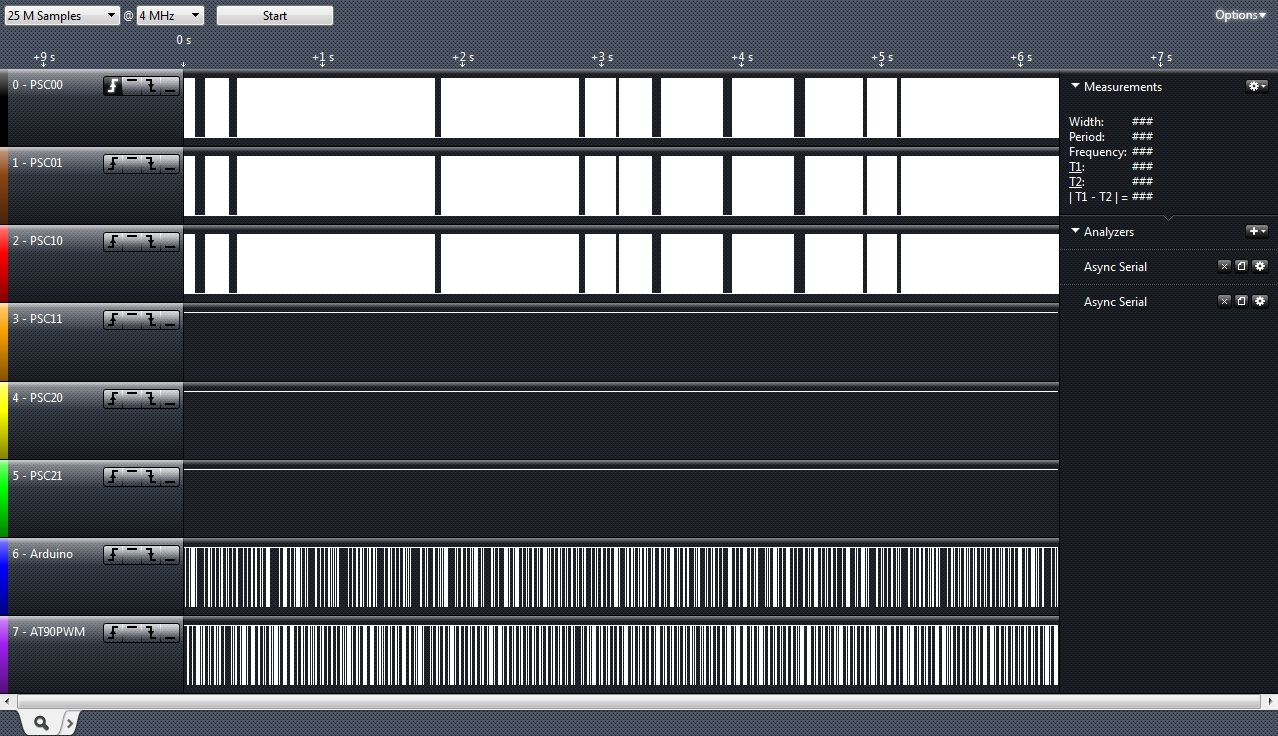Click the +4 s mark on time ruler
The image size is (1278, 736).
pyautogui.click(x=742, y=58)
